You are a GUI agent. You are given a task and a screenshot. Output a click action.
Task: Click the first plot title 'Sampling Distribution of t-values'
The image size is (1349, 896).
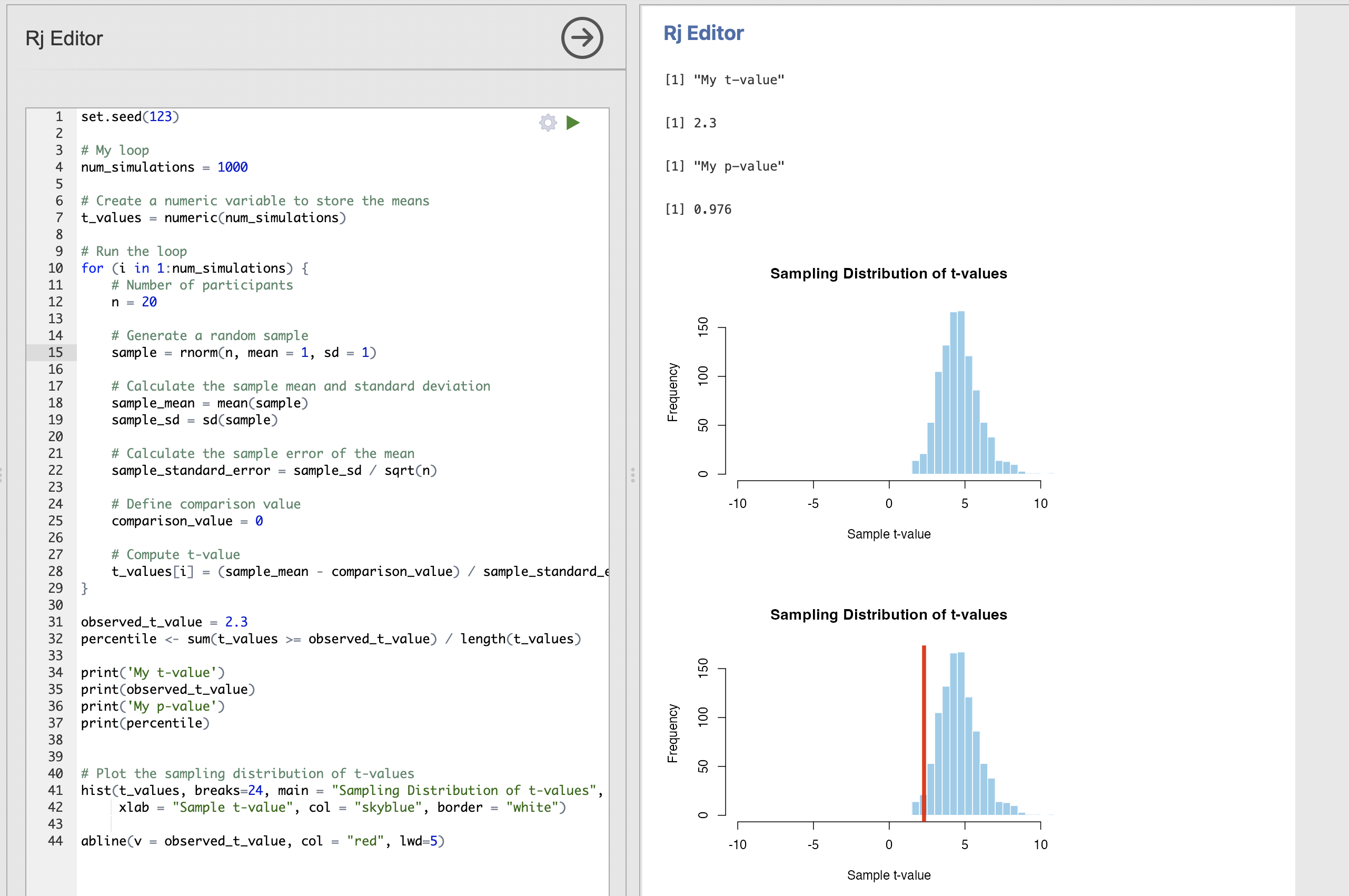point(888,273)
